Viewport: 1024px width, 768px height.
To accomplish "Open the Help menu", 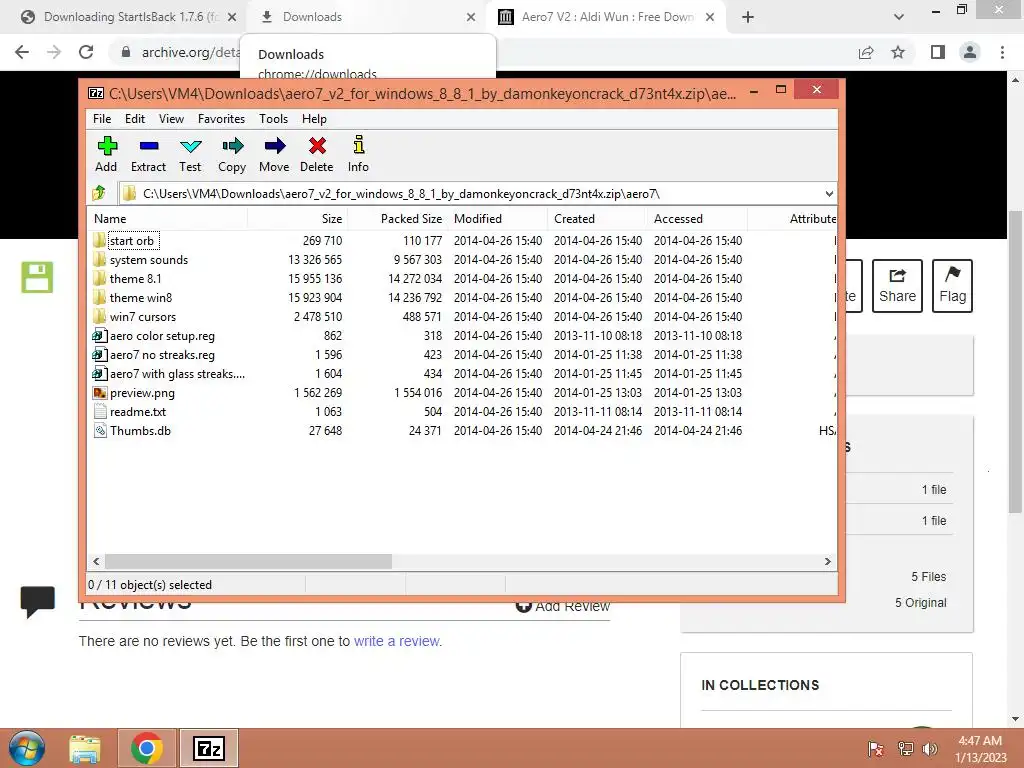I will 314,119.
